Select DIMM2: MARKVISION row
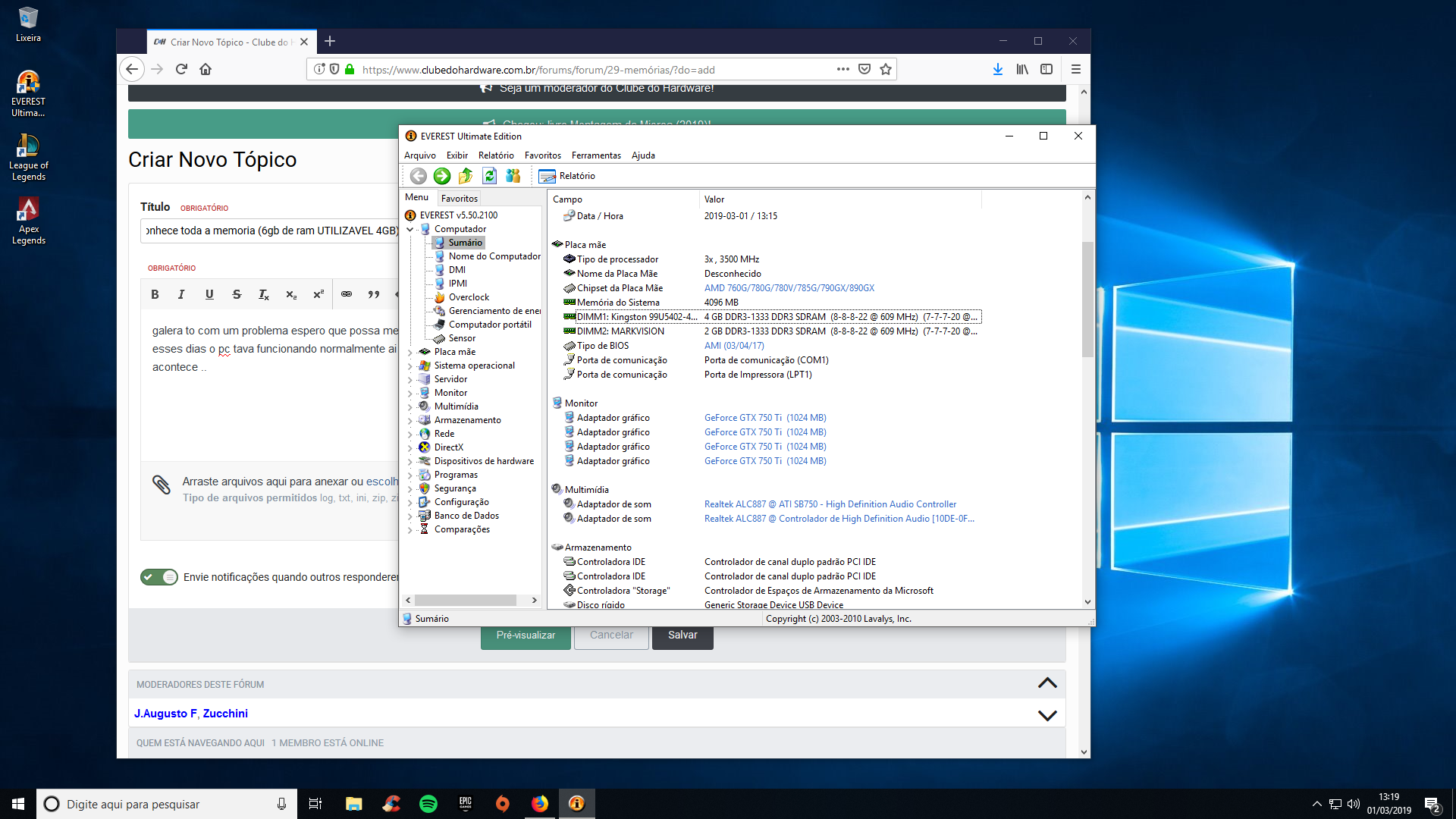1456x819 pixels. point(771,331)
